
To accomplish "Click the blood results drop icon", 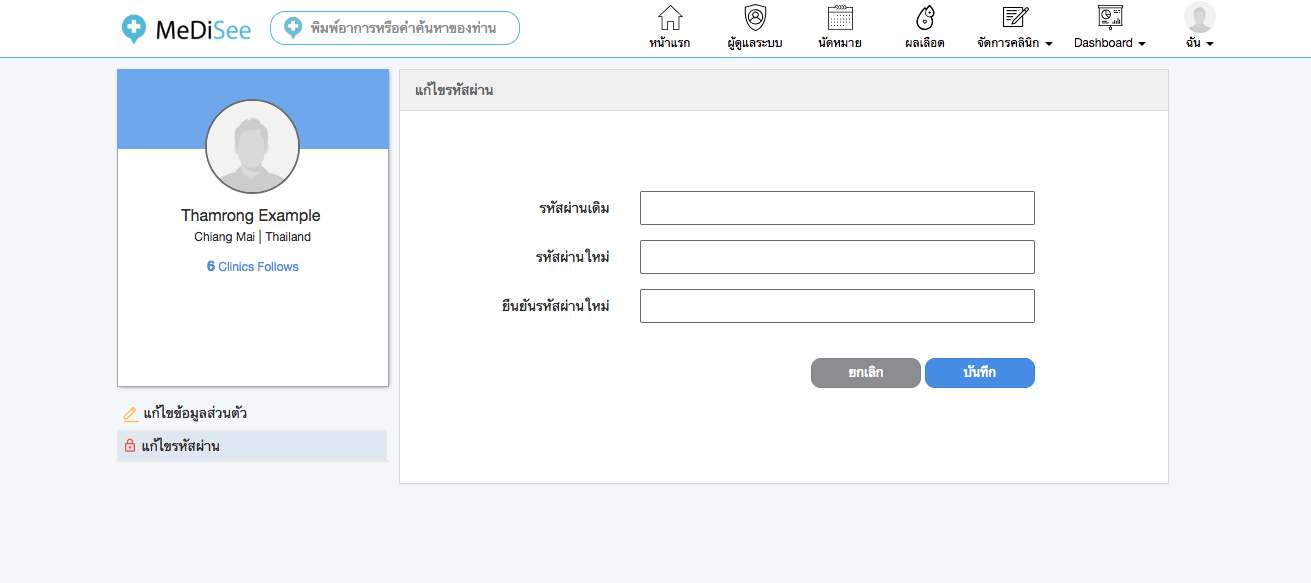I will coord(925,18).
